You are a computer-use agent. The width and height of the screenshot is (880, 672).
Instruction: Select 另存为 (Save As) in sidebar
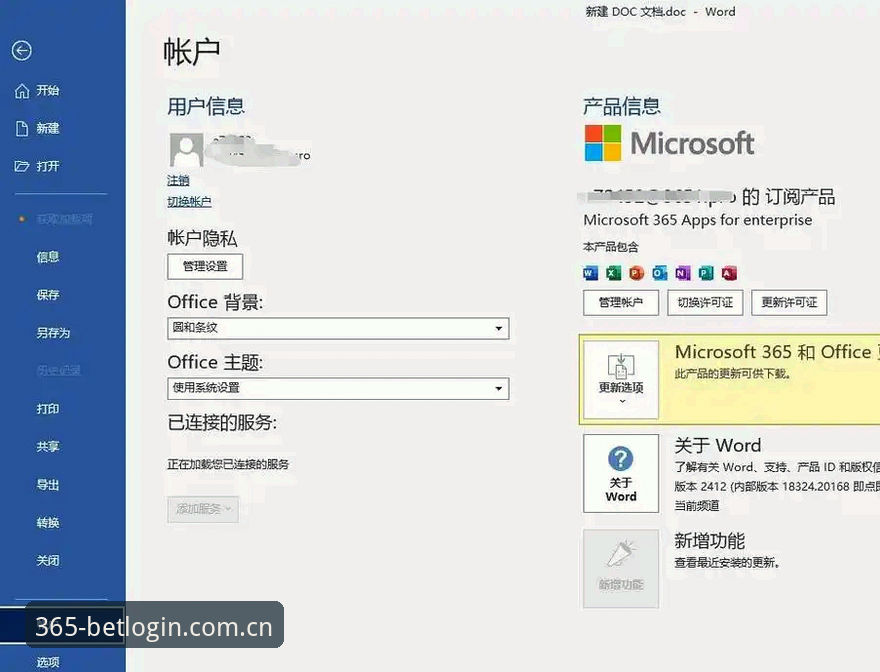53,333
